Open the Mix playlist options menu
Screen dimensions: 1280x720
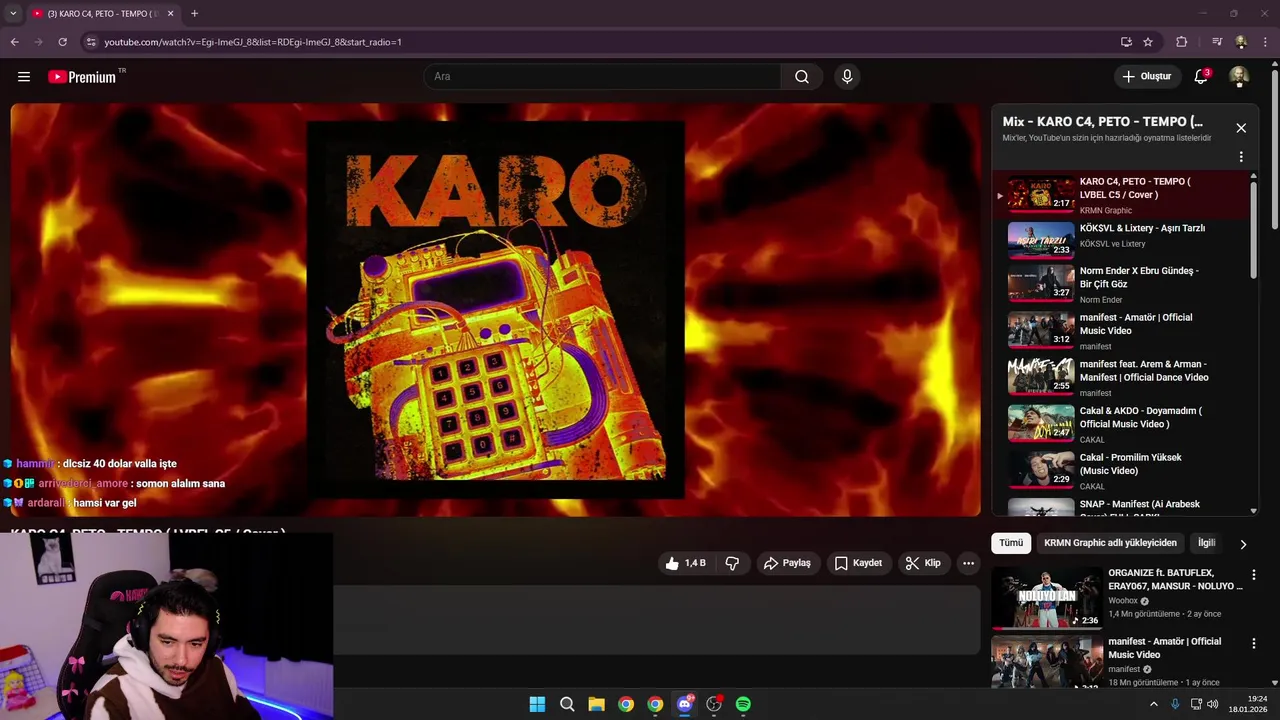tap(1241, 157)
